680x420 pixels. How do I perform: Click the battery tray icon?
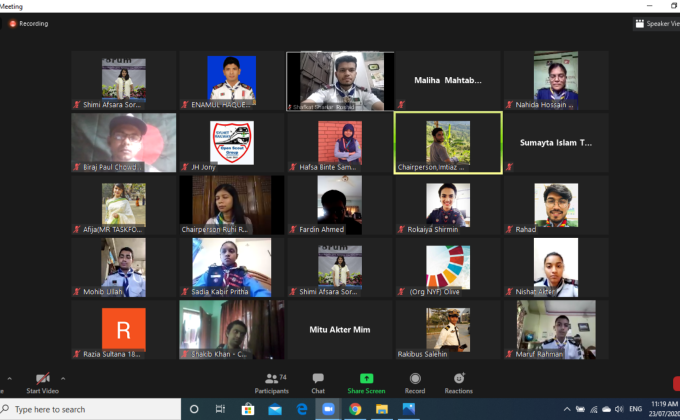(x=580, y=409)
